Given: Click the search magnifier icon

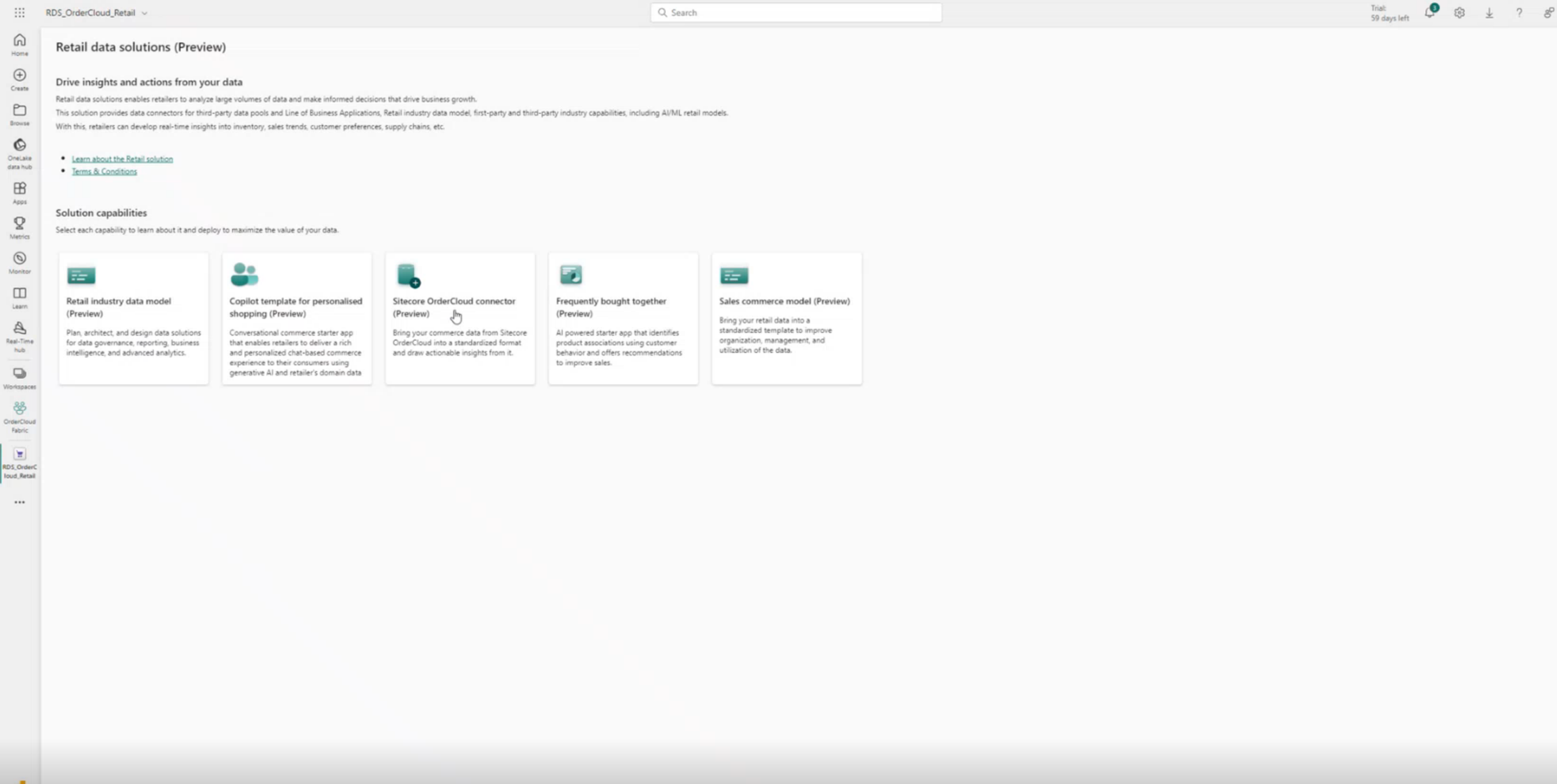Looking at the screenshot, I should point(662,13).
